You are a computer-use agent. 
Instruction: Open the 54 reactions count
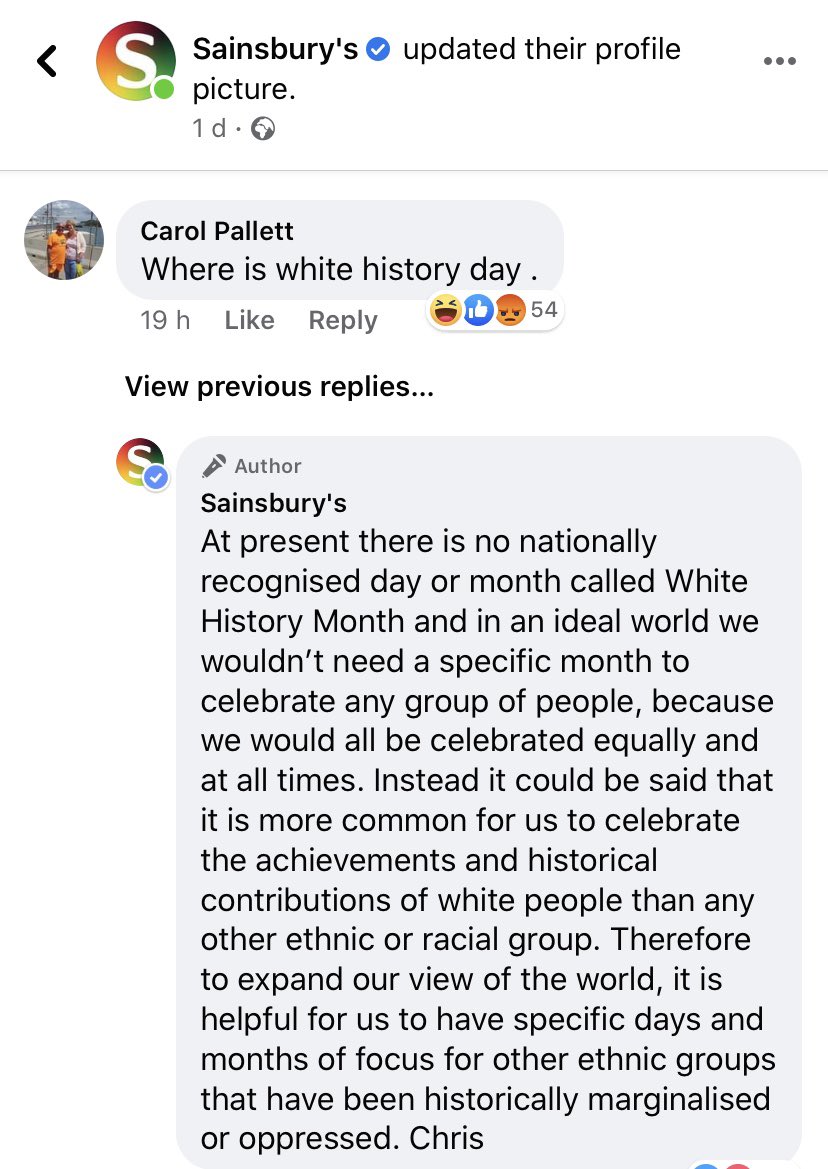(x=543, y=310)
